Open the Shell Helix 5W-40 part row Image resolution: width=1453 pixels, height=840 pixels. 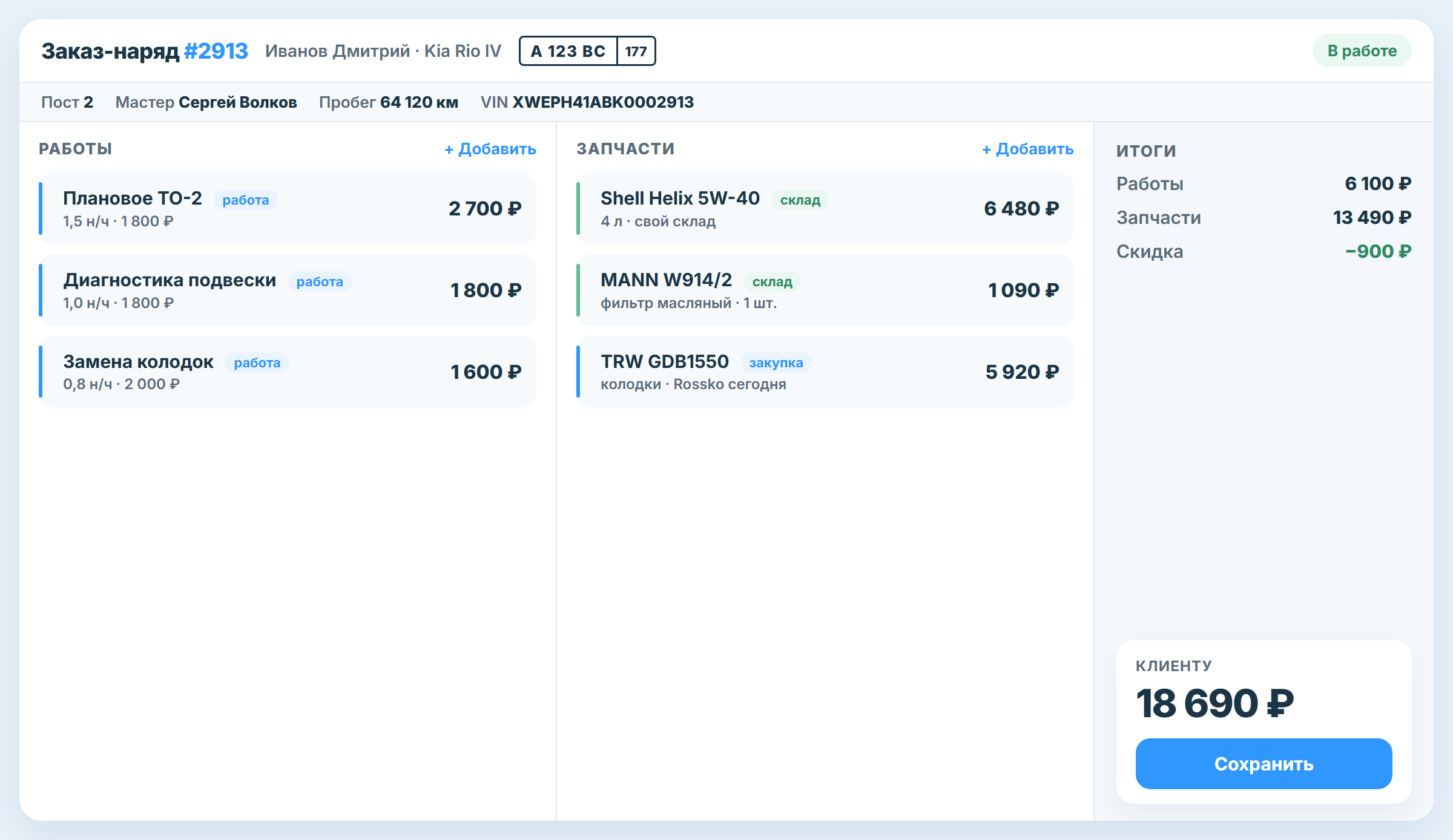(825, 209)
